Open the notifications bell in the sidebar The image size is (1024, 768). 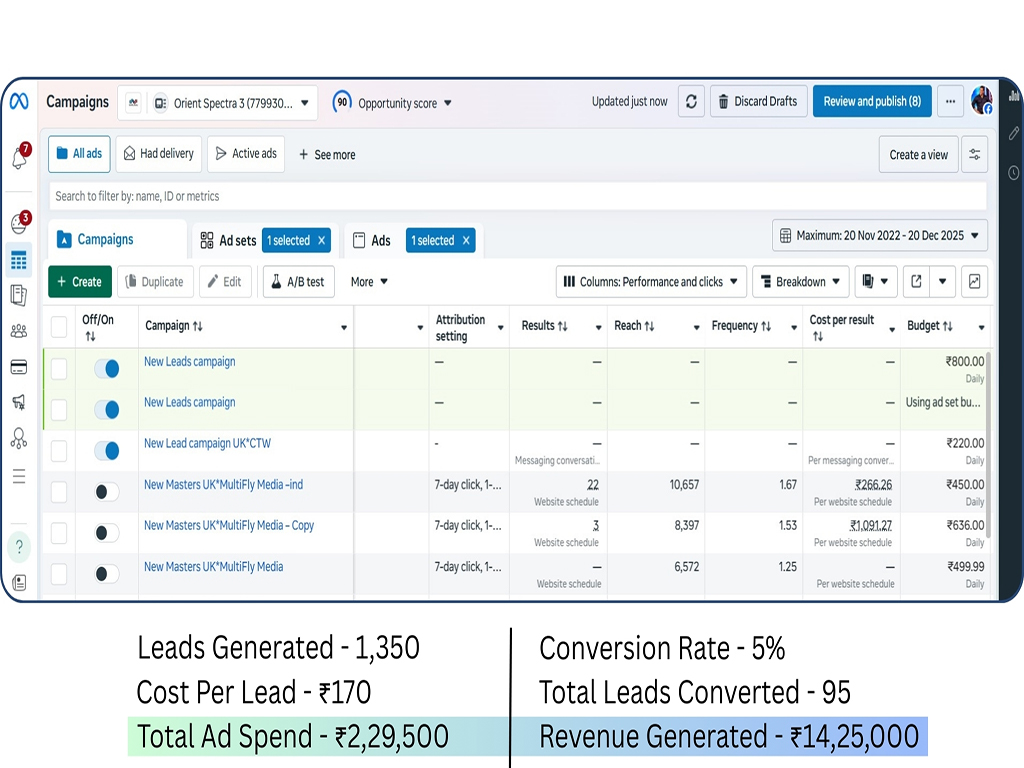19,157
